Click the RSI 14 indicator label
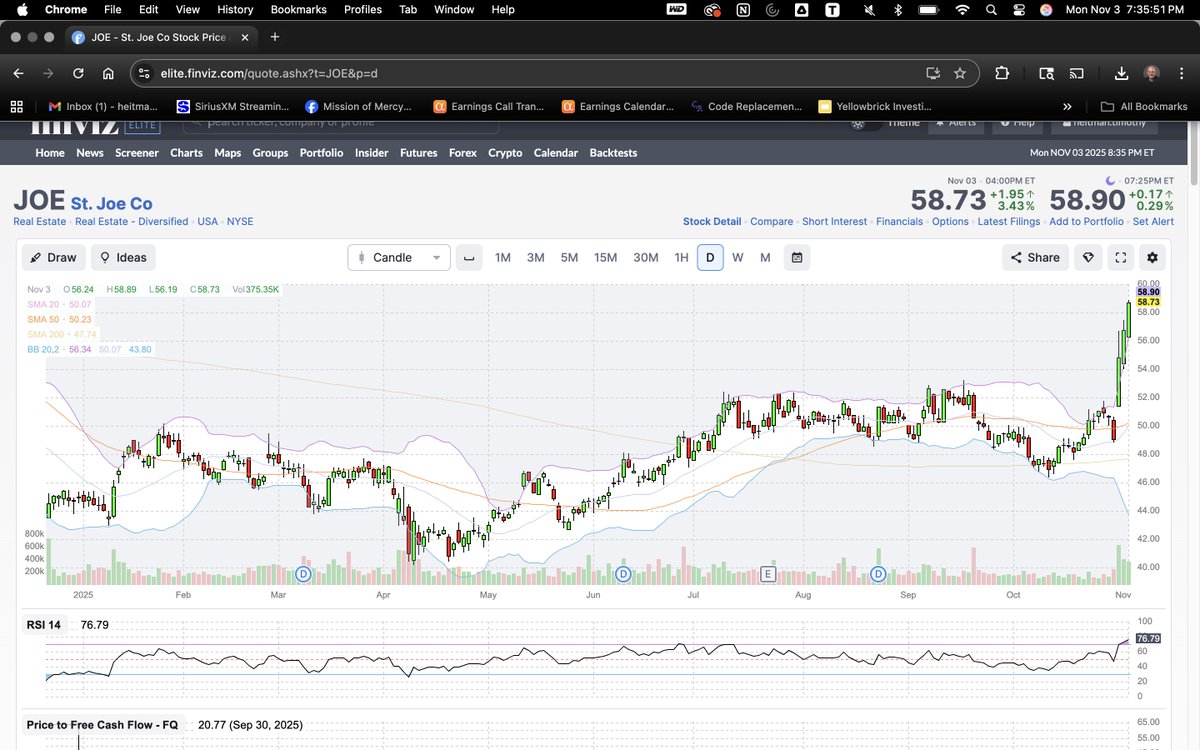This screenshot has height=750, width=1200. click(43, 624)
